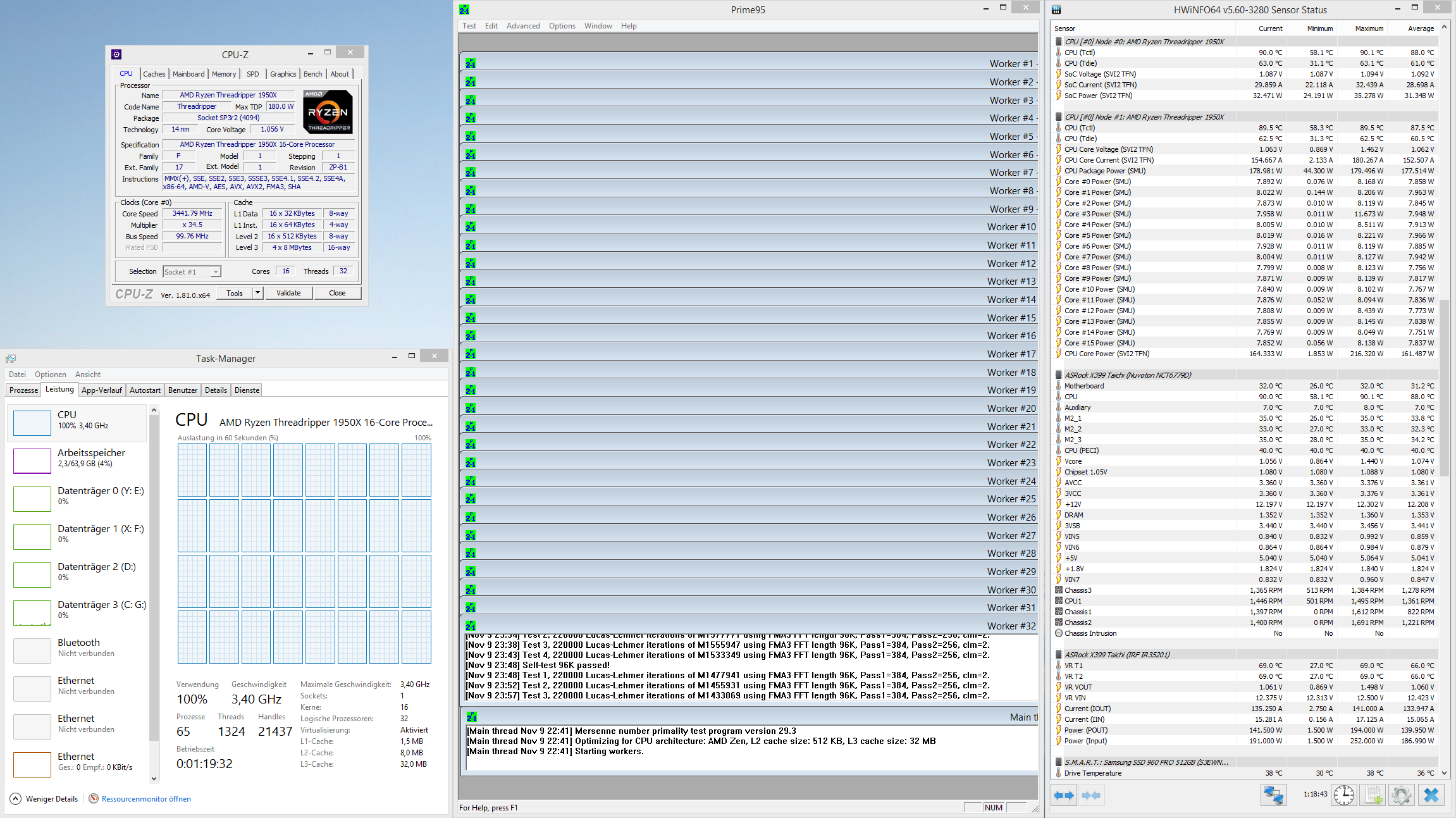This screenshot has height=818, width=1456.
Task: Open HWiNFO network remote monitoring icon
Action: click(x=1273, y=795)
